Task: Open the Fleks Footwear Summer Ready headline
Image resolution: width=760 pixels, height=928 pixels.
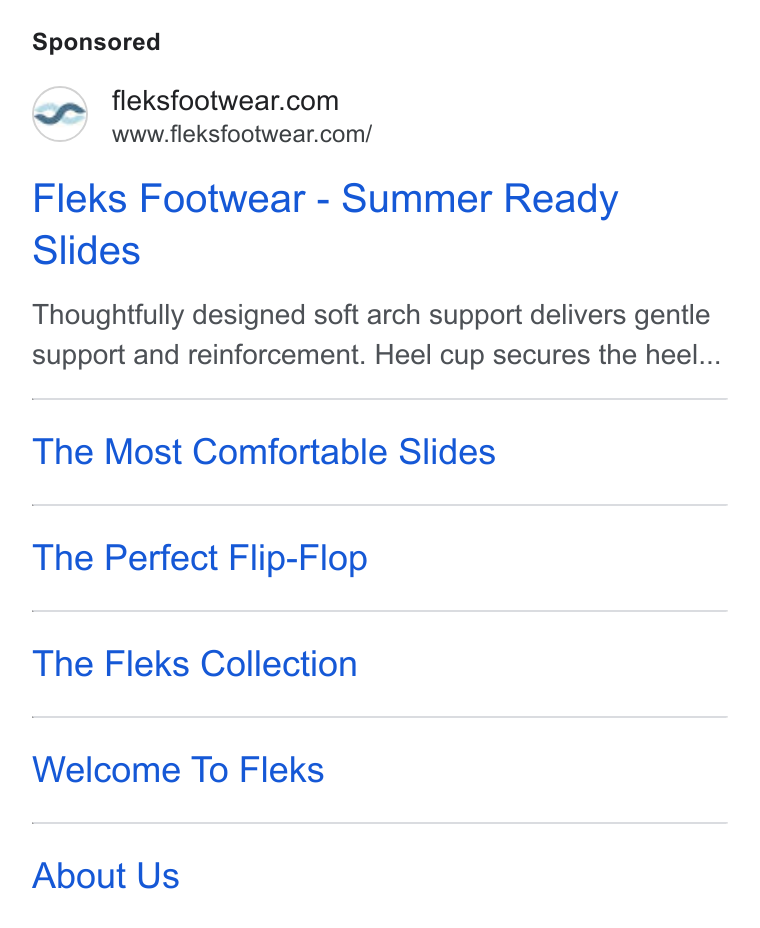Action: coord(325,224)
